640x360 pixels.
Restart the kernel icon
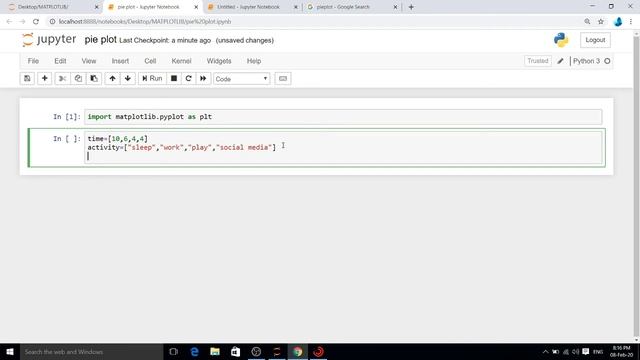189,78
